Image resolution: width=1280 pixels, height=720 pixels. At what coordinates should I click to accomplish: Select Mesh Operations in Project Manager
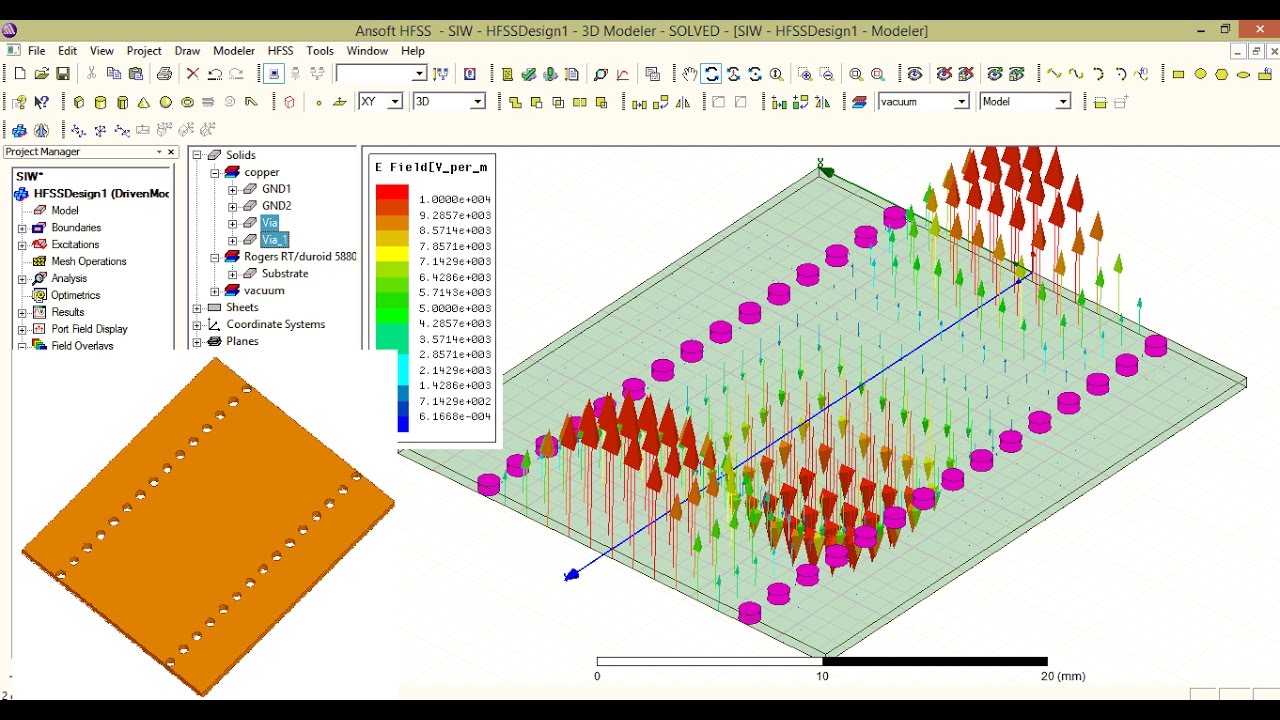pos(89,262)
